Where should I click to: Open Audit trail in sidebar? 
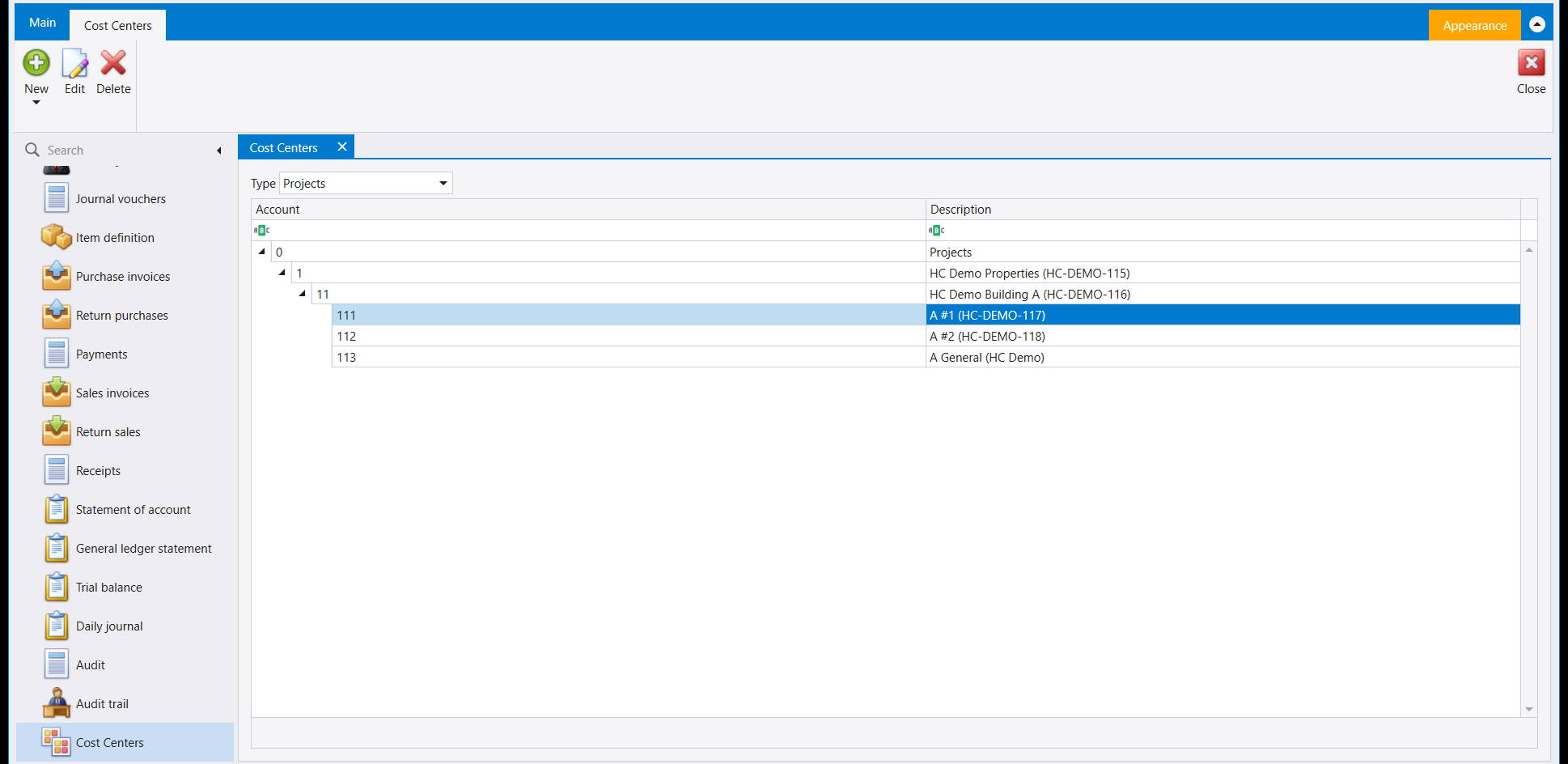point(102,704)
